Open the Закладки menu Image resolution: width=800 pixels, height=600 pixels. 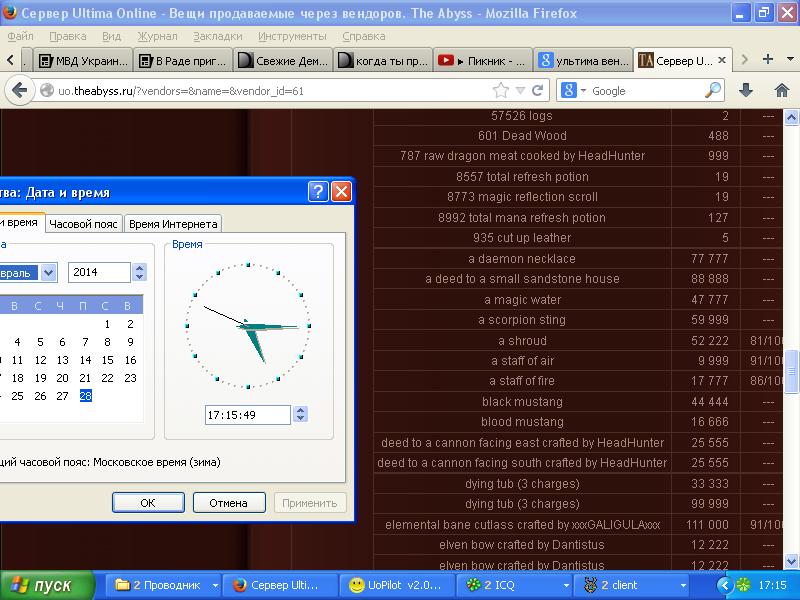click(217, 37)
